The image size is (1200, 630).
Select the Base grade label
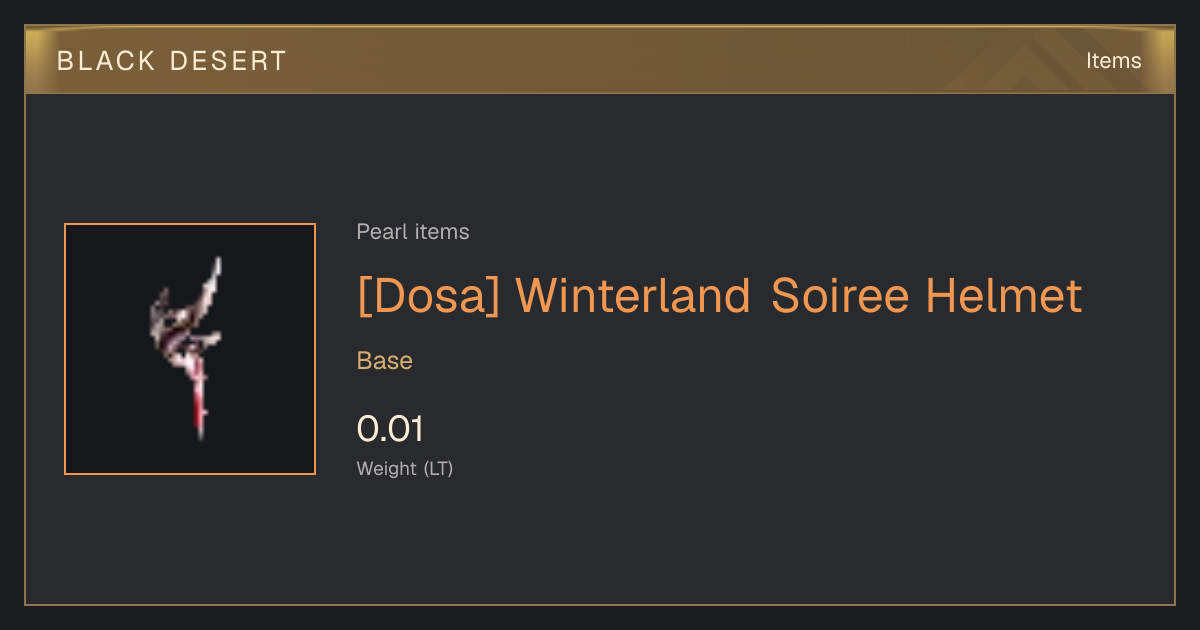click(385, 361)
